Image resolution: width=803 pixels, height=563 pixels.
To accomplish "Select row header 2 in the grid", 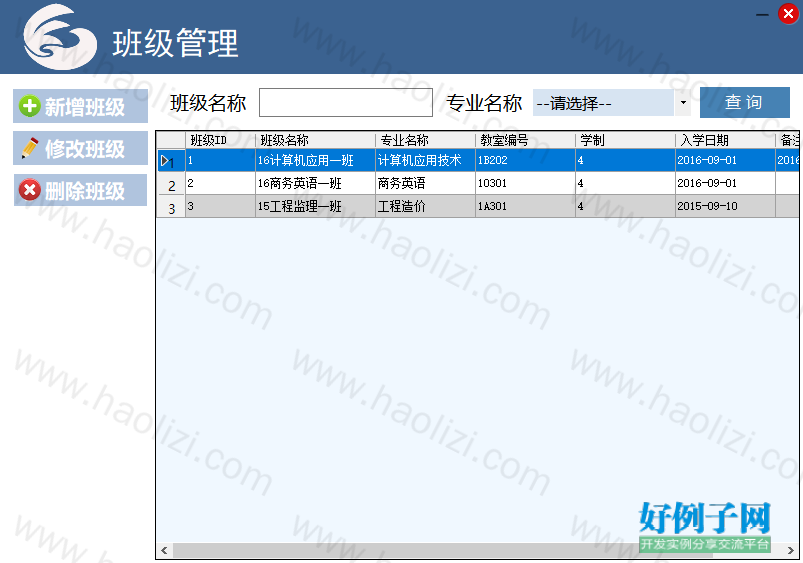I will (x=171, y=183).
